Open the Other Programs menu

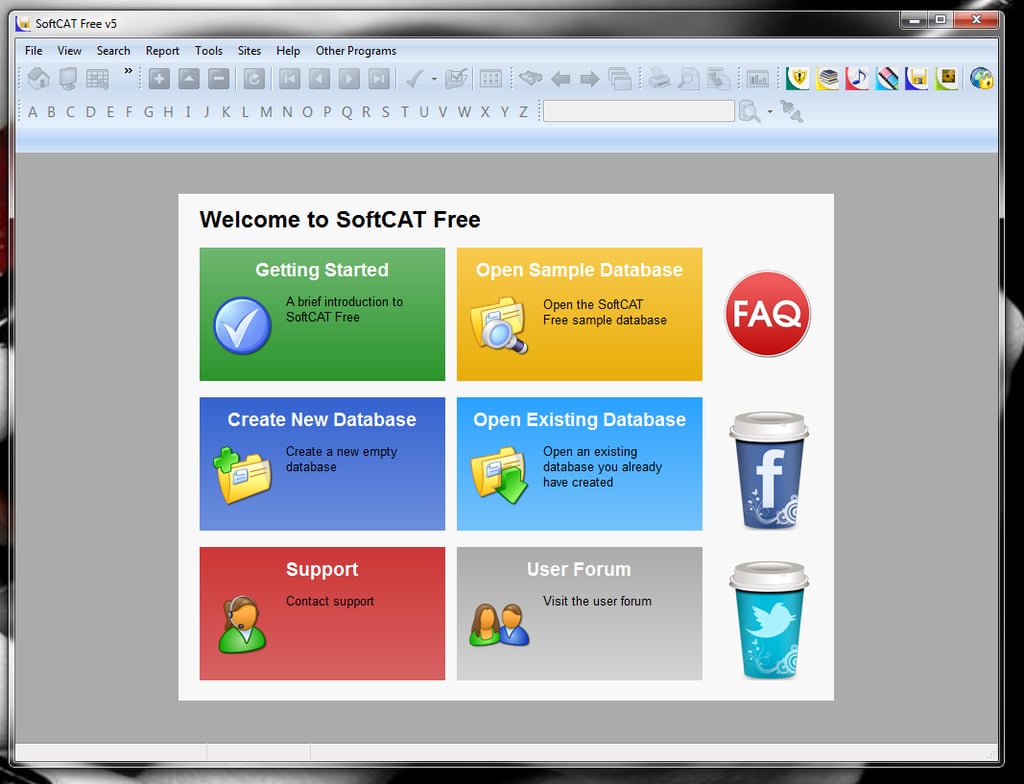pos(356,50)
